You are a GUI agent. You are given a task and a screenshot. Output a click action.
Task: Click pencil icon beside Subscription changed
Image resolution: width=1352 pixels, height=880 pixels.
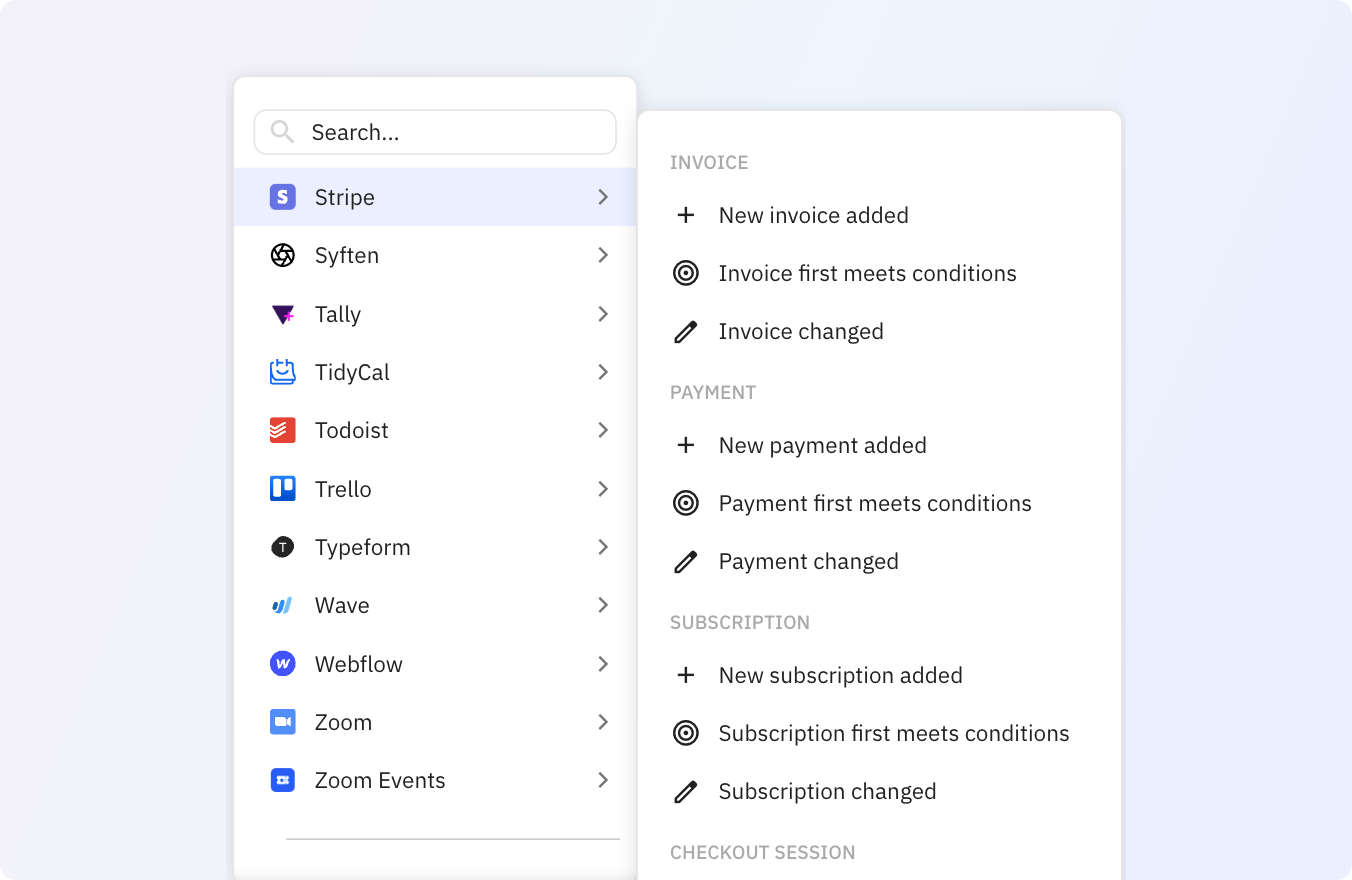pos(686,791)
